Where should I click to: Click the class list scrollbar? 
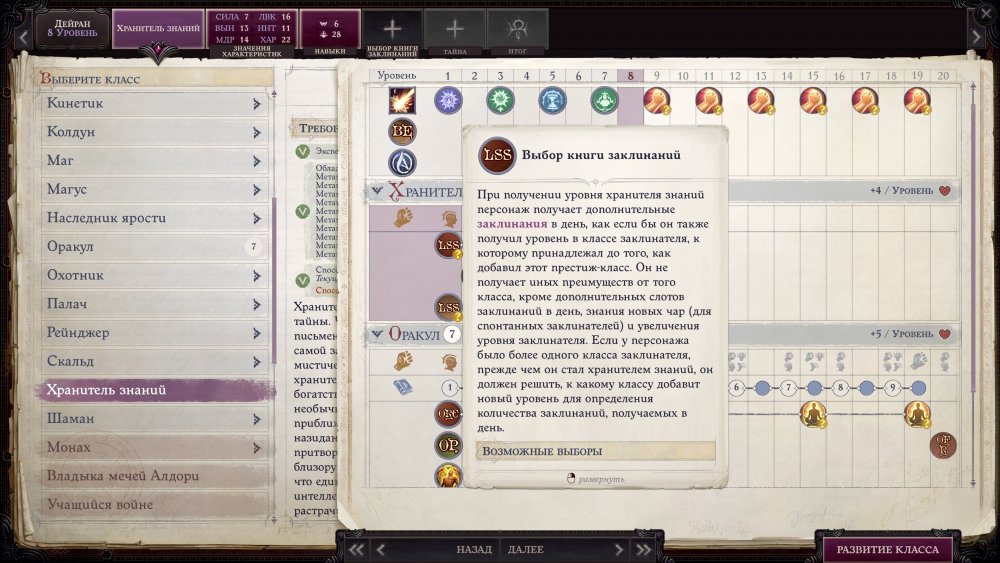[x=274, y=281]
